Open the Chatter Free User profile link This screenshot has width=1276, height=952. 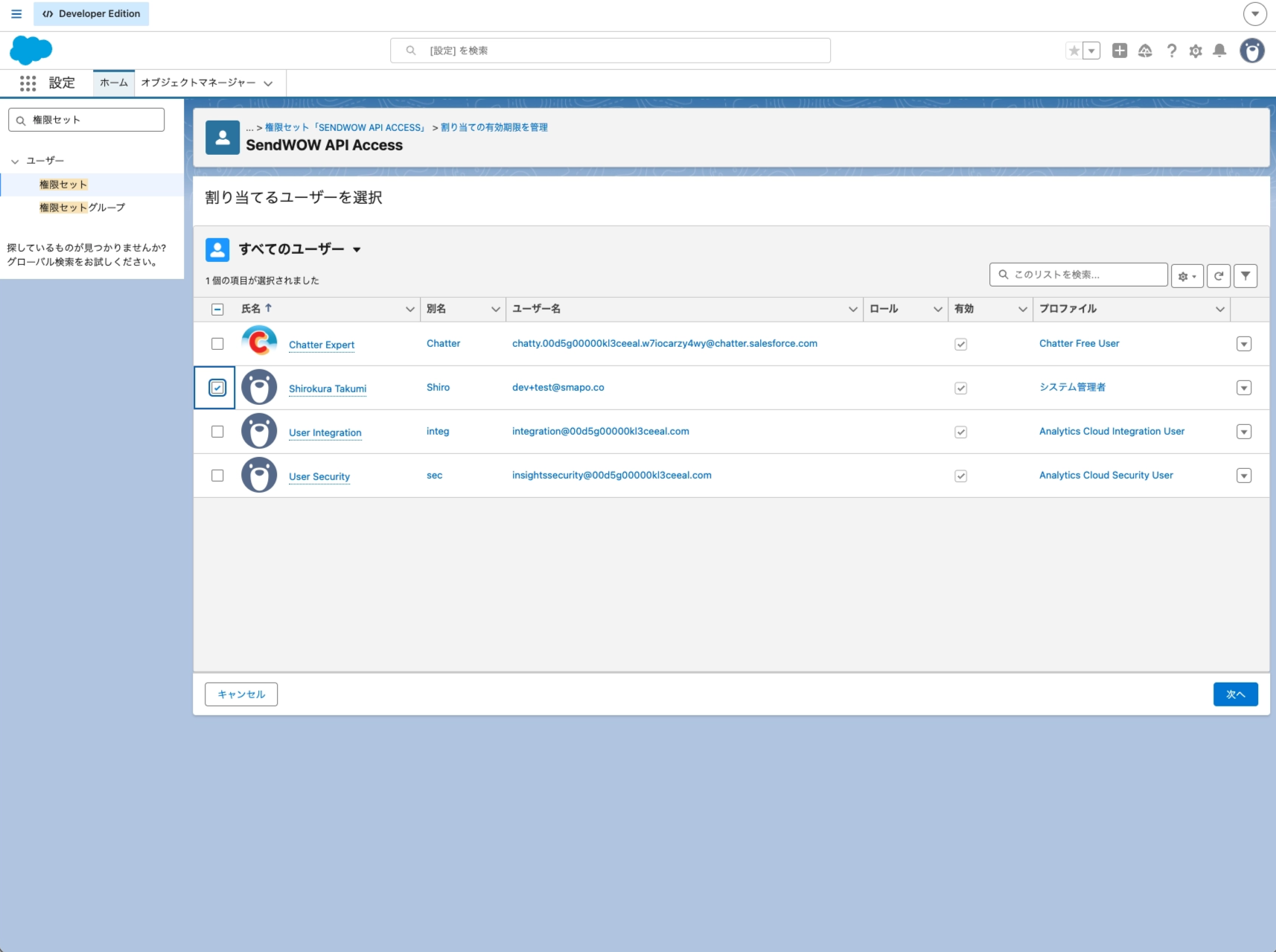pos(1079,343)
